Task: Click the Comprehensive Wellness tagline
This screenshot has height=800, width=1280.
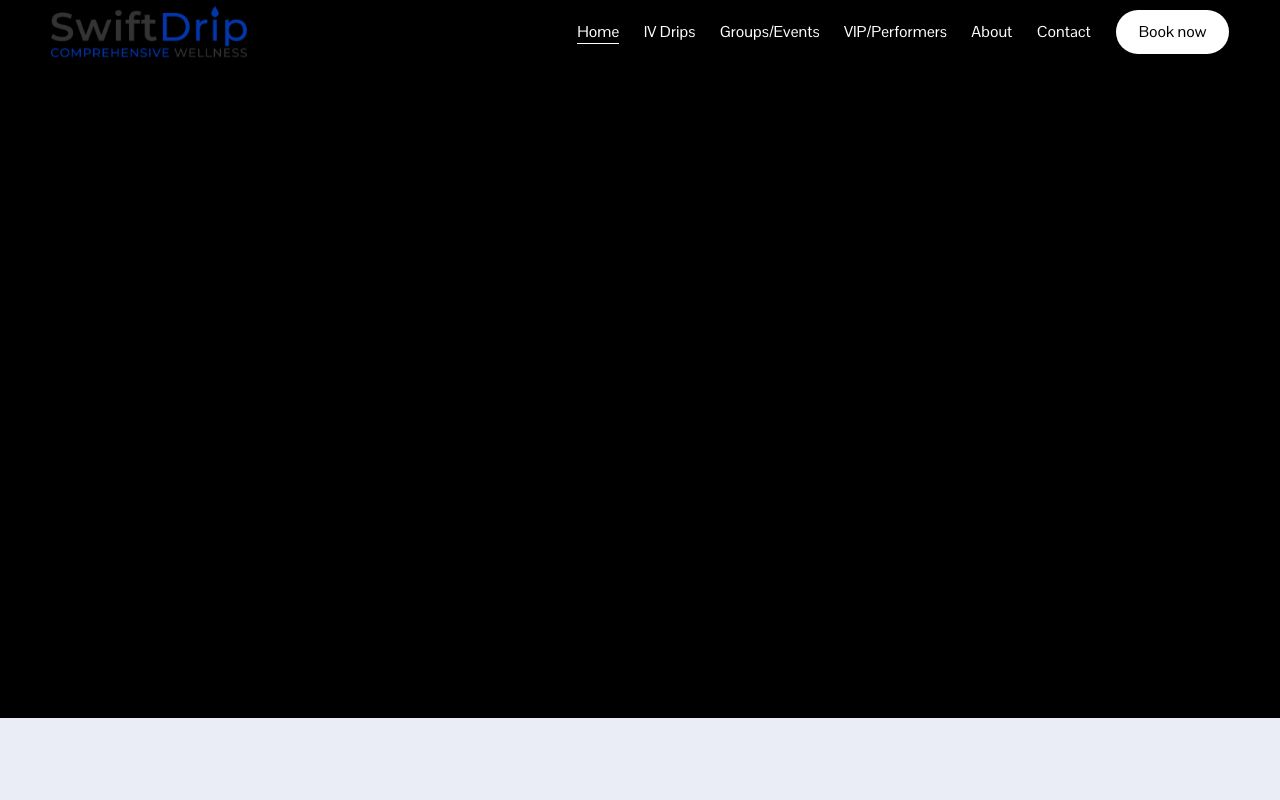Action: tap(149, 52)
